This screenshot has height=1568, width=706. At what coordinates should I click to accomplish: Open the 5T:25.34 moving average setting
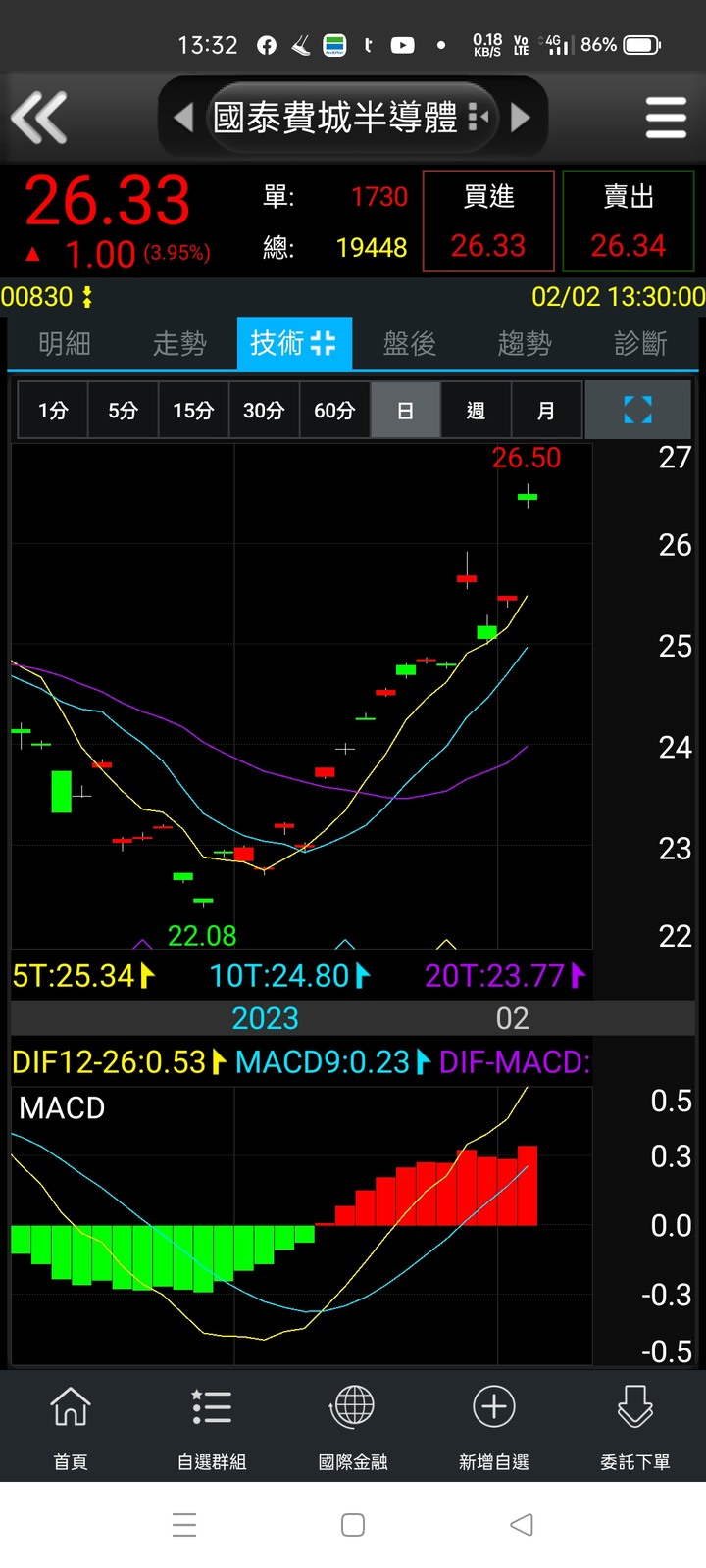pos(83,976)
